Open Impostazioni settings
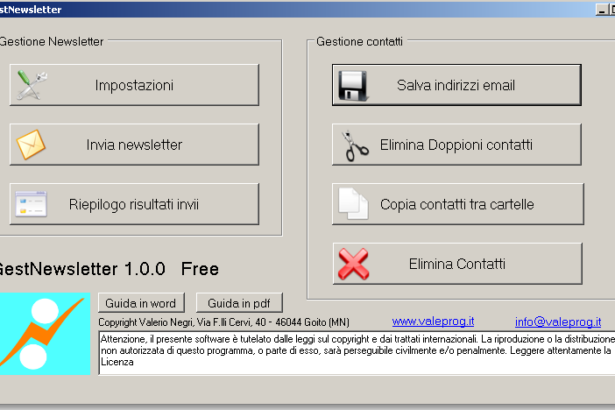This screenshot has width=615, height=410. click(134, 85)
